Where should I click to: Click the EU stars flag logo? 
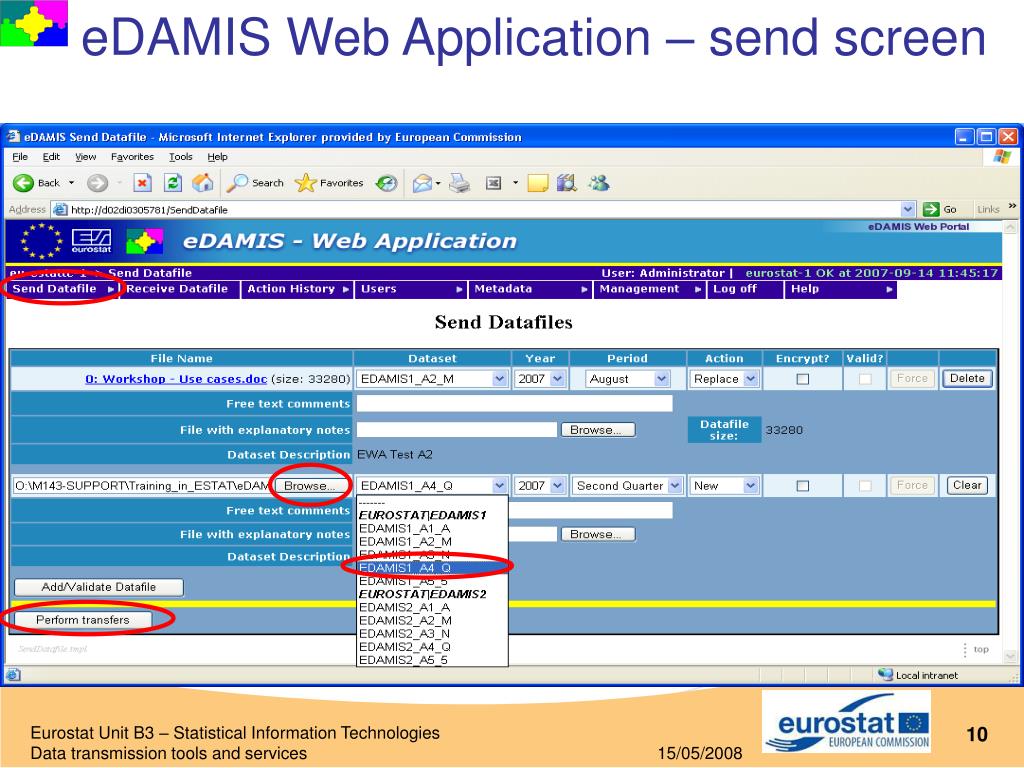[41, 241]
